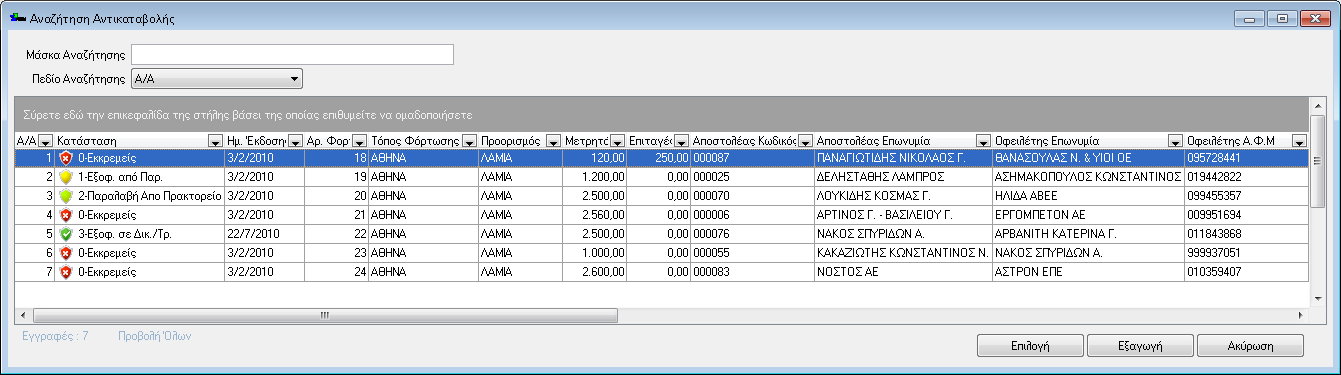Open the A/A column filter dropdown
This screenshot has width=1341, height=375.
(x=45, y=140)
